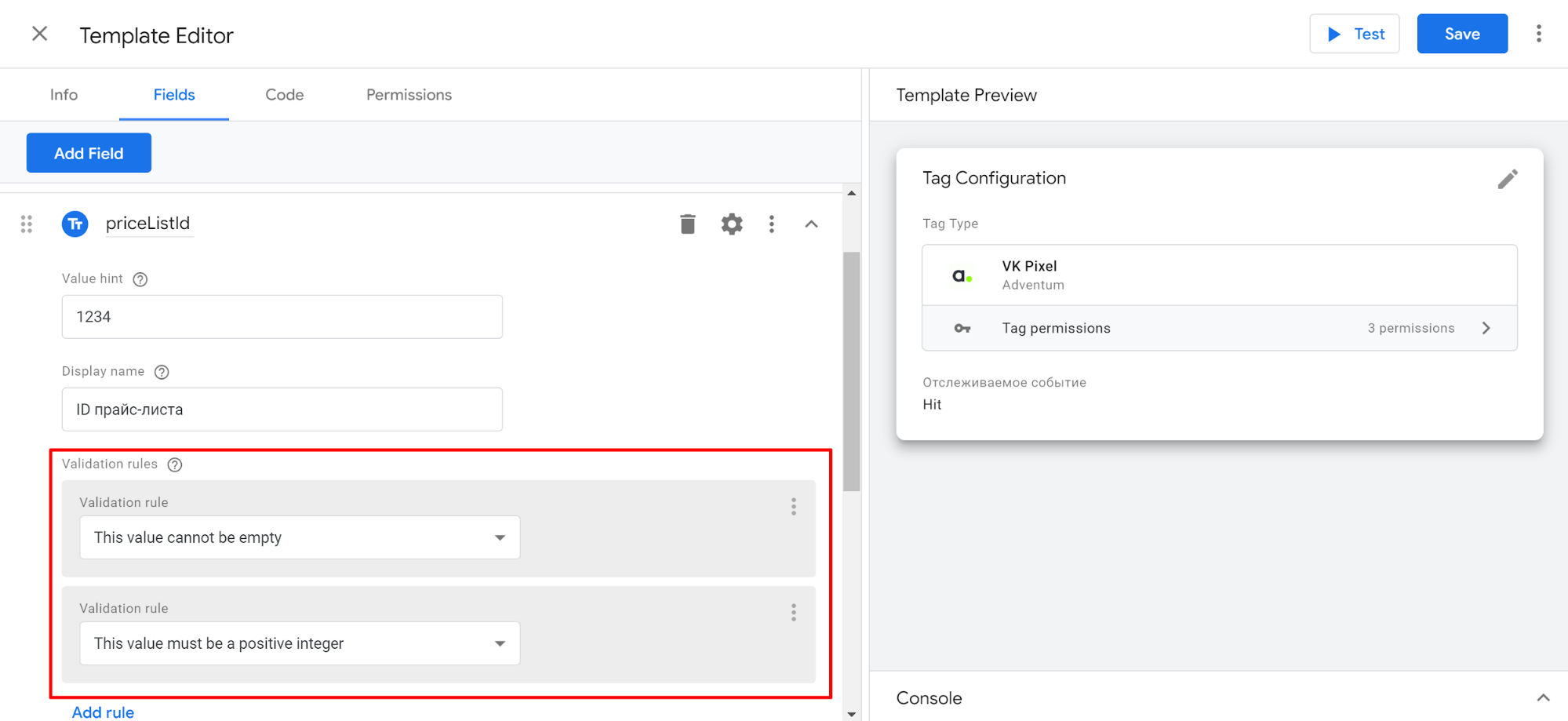This screenshot has height=721, width=1568.
Task: Click the Validation rules help icon
Action: [175, 464]
